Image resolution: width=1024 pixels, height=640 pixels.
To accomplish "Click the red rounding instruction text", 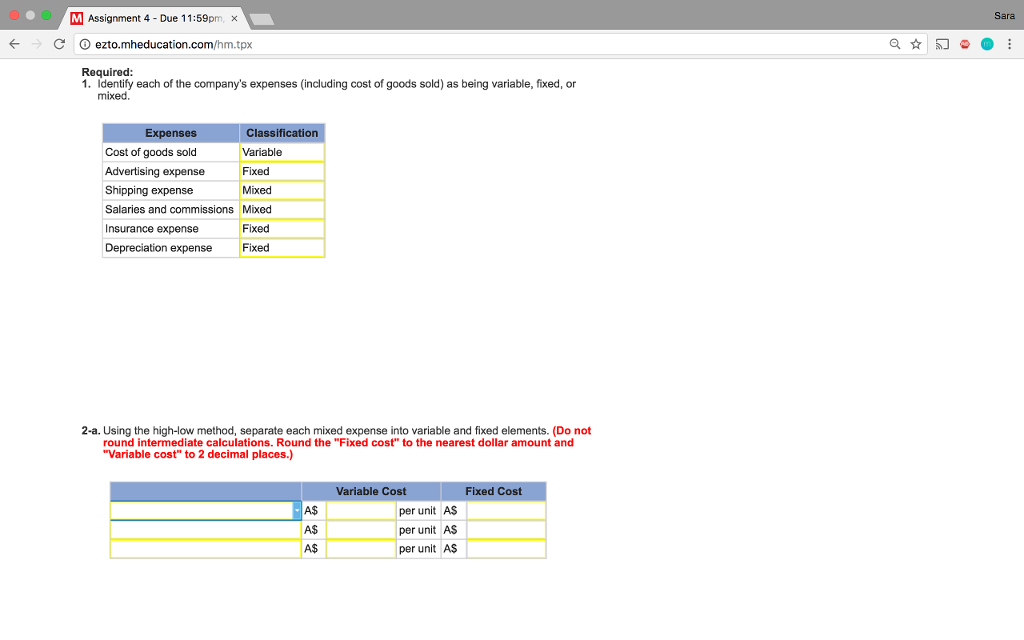I will pos(346,443).
